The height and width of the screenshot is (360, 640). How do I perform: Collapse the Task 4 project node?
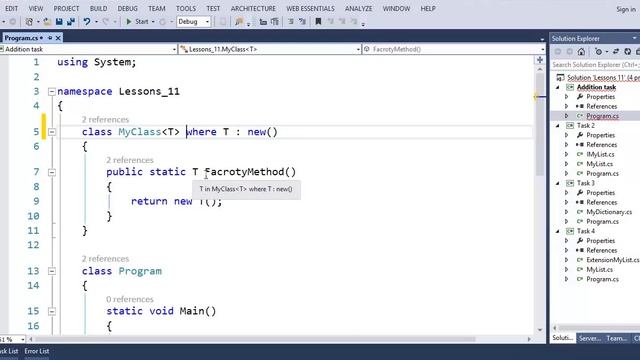point(558,231)
